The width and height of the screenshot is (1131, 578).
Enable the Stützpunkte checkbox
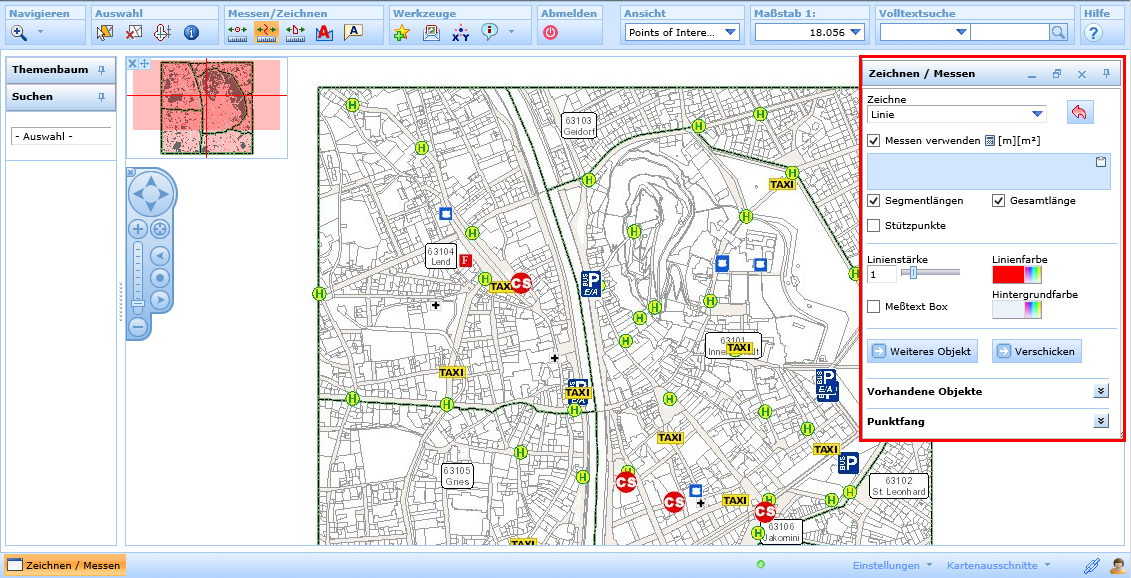[874, 225]
